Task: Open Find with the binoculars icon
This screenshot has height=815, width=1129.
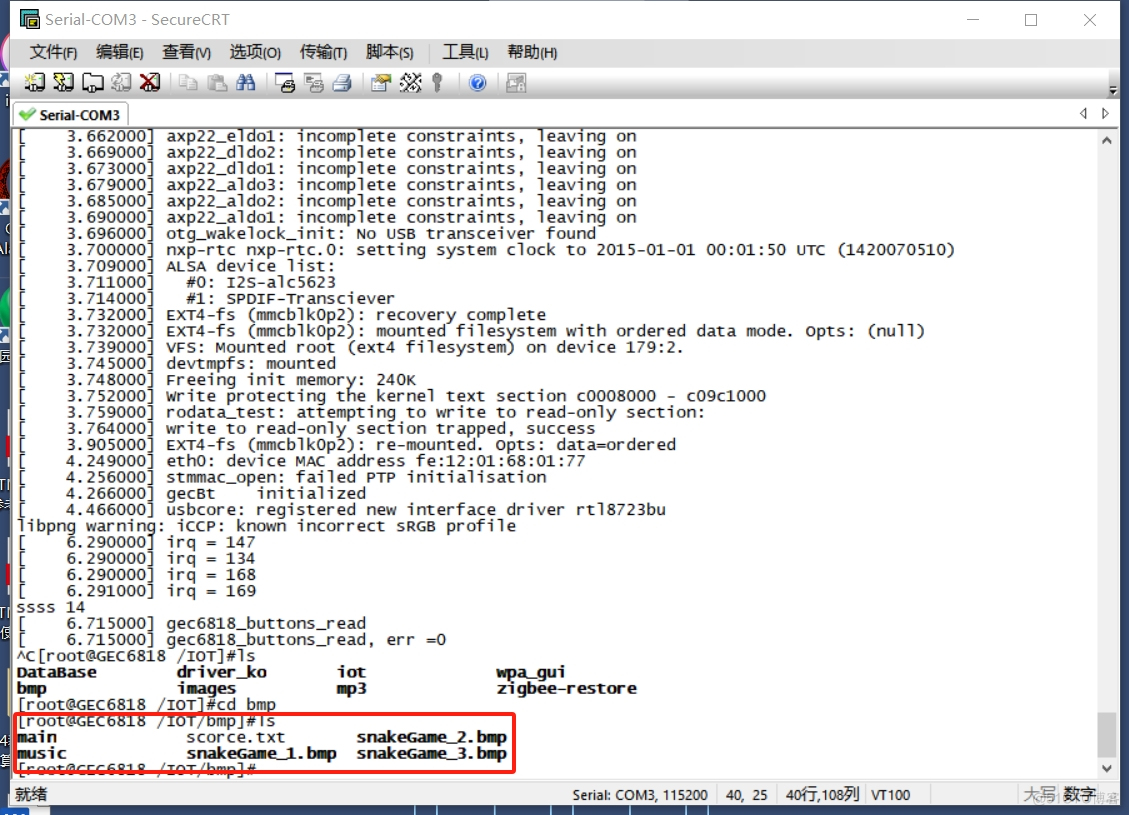Action: [x=246, y=82]
